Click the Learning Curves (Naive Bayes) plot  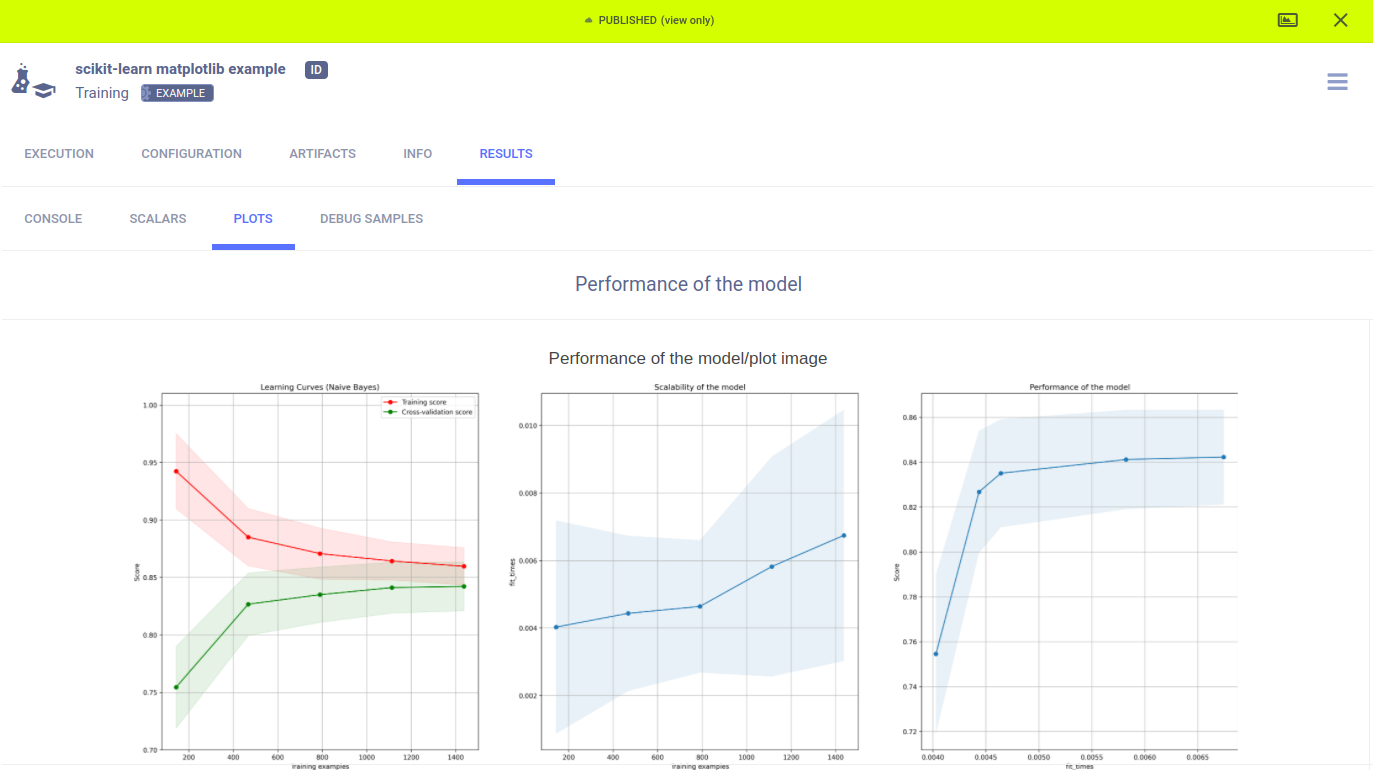[x=319, y=570]
